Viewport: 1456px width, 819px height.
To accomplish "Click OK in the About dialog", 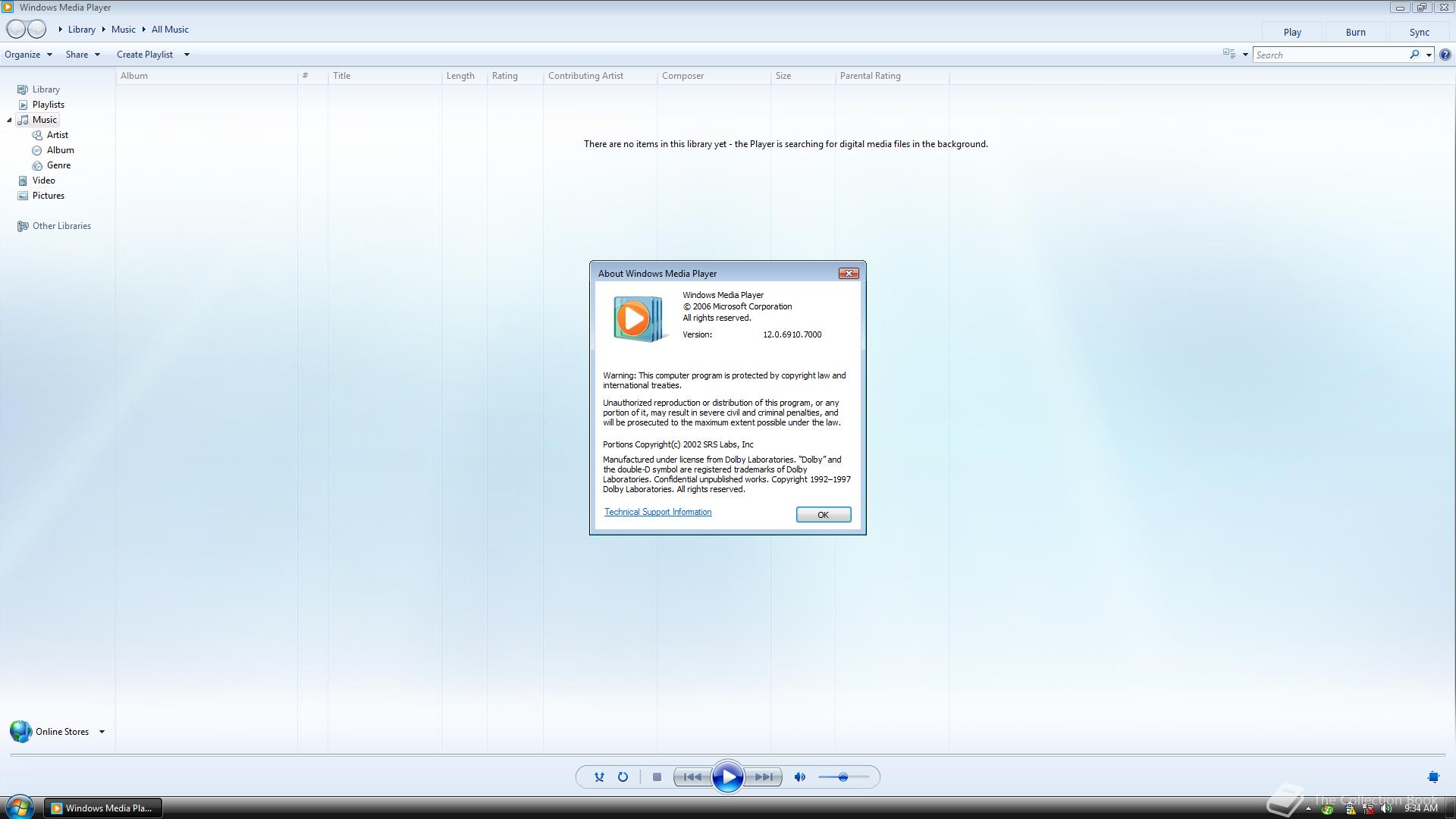I will pos(824,515).
